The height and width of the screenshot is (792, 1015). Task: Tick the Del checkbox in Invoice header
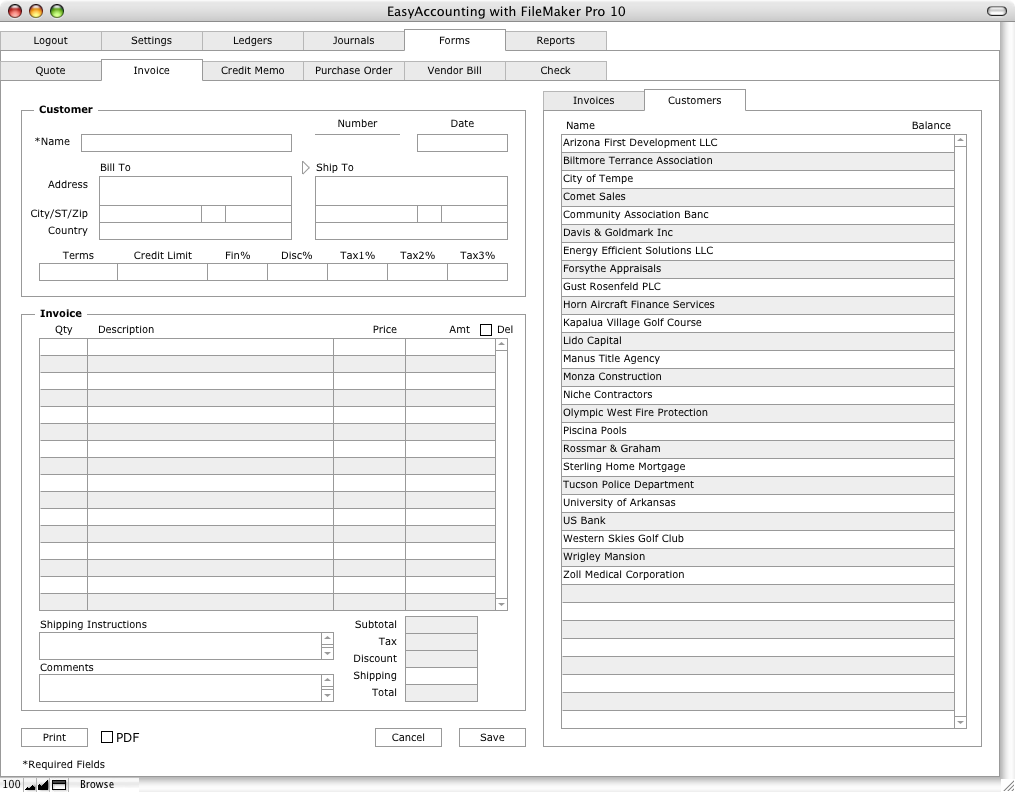(x=485, y=330)
